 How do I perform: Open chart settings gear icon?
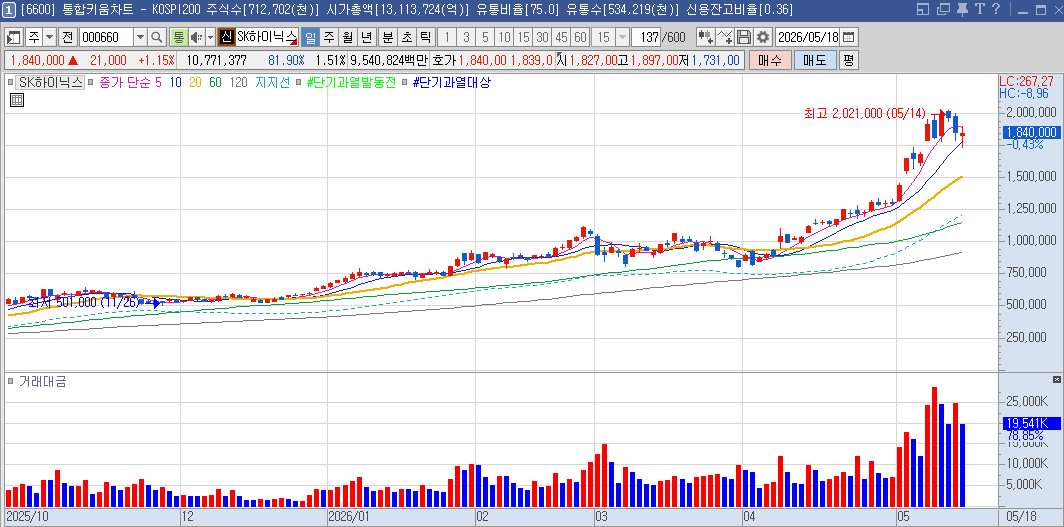763,37
